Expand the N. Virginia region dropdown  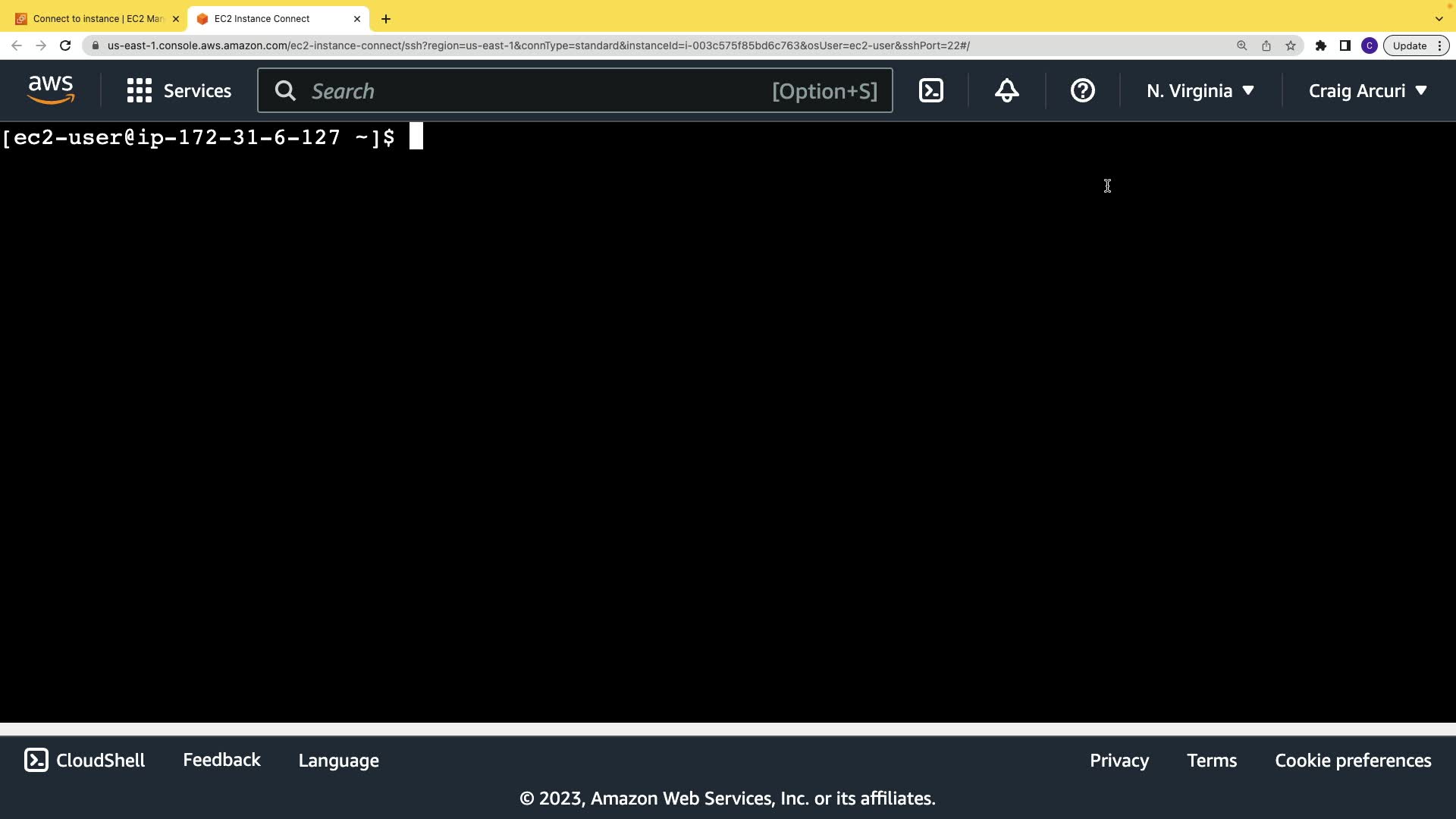(x=1200, y=91)
